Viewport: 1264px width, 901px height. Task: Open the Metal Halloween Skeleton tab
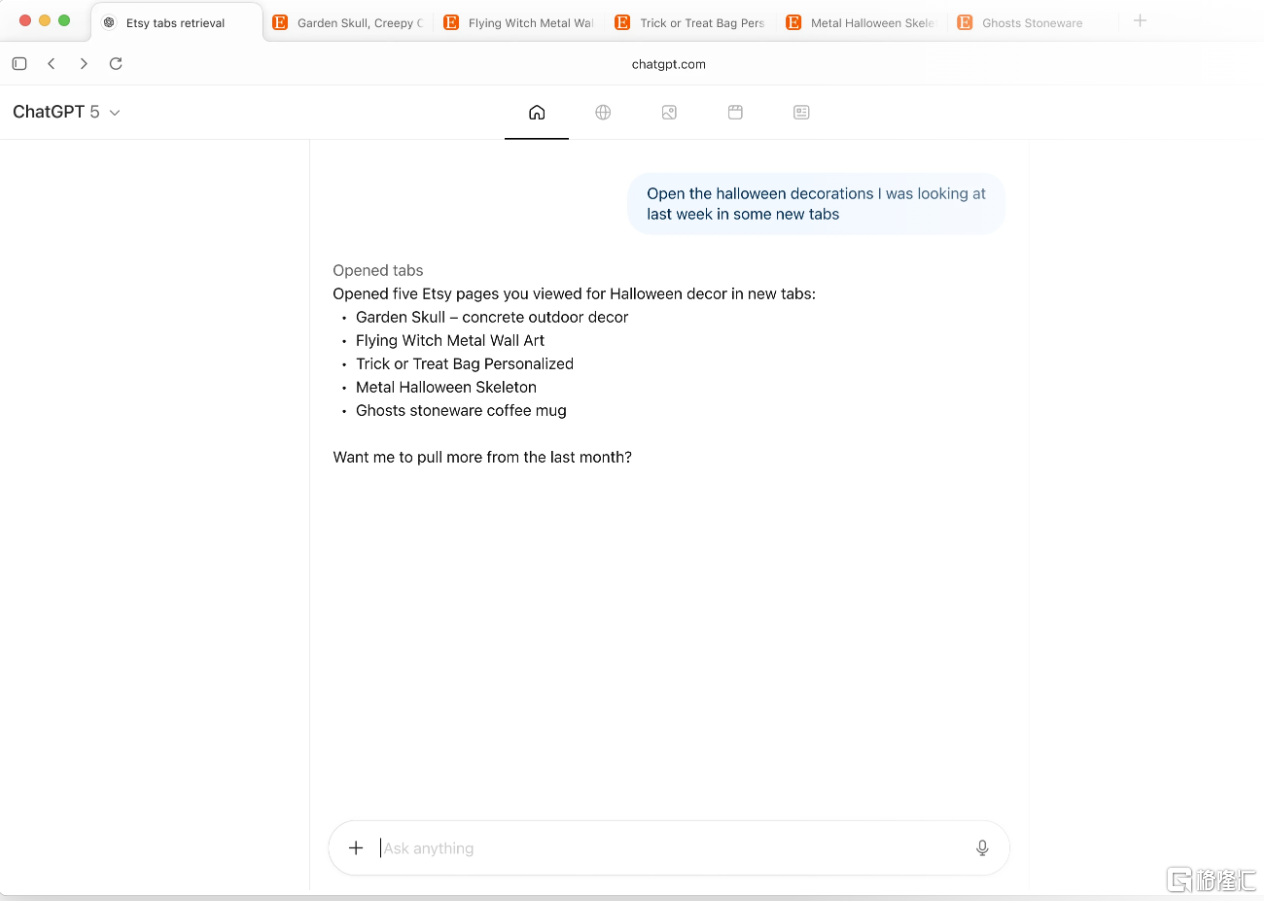pos(861,23)
